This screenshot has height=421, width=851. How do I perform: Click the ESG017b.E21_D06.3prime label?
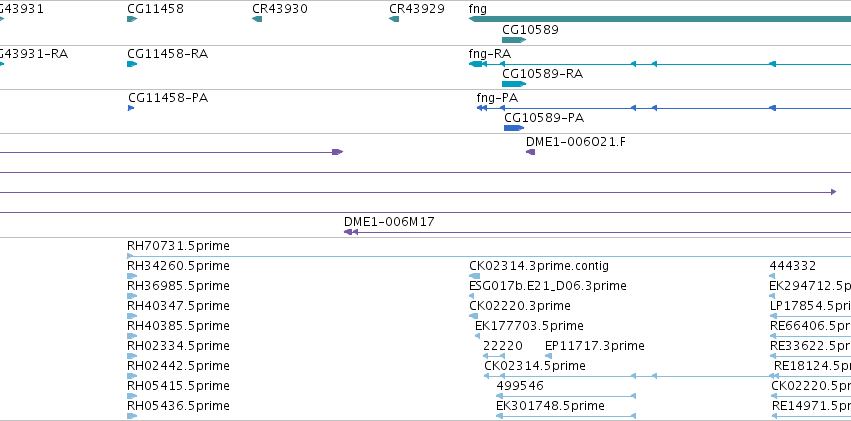click(548, 286)
